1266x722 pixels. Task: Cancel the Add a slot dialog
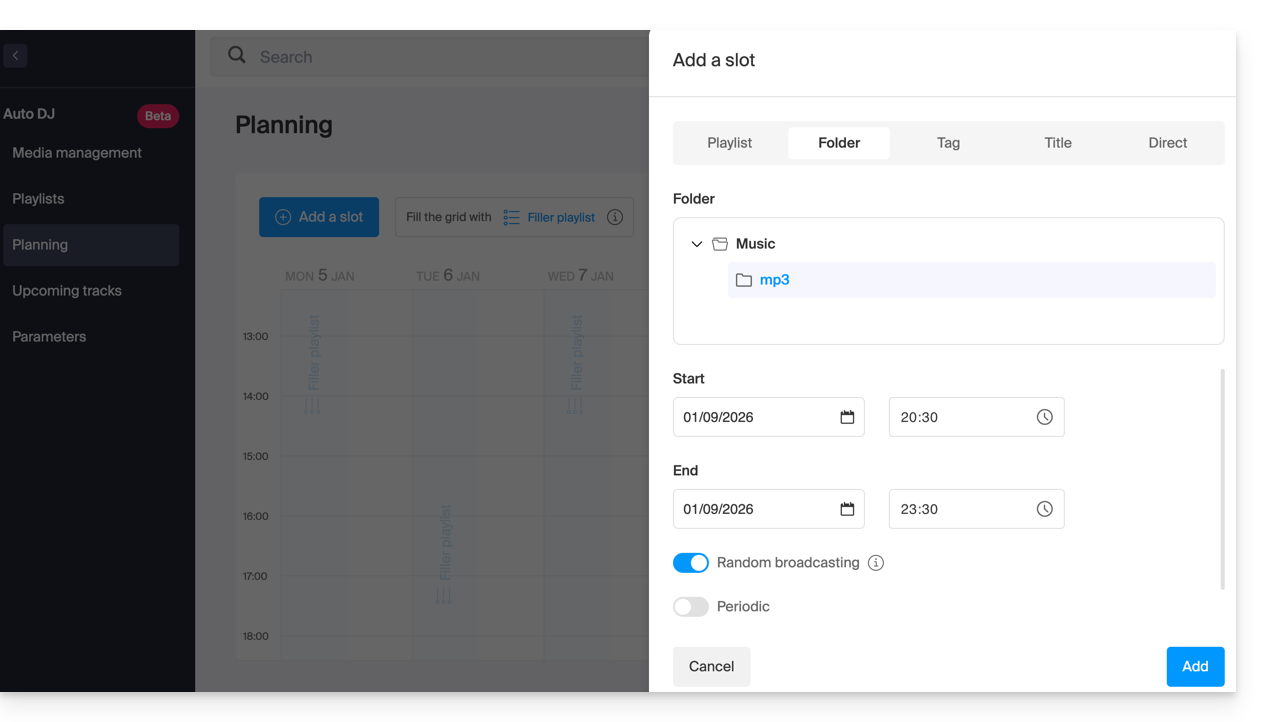tap(711, 666)
